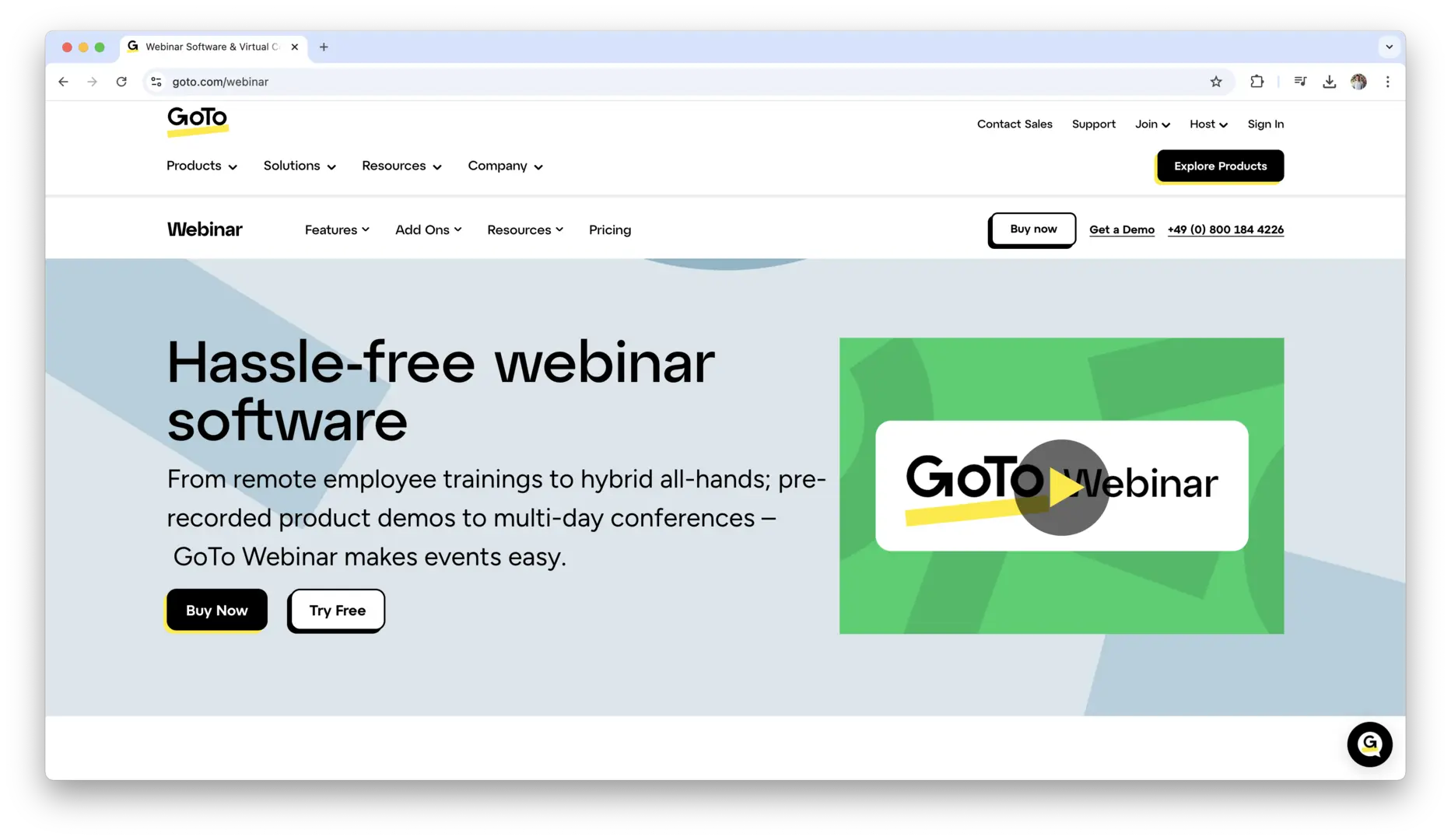Close the Webinar Software tab
The height and width of the screenshot is (840, 1451).
pos(295,47)
